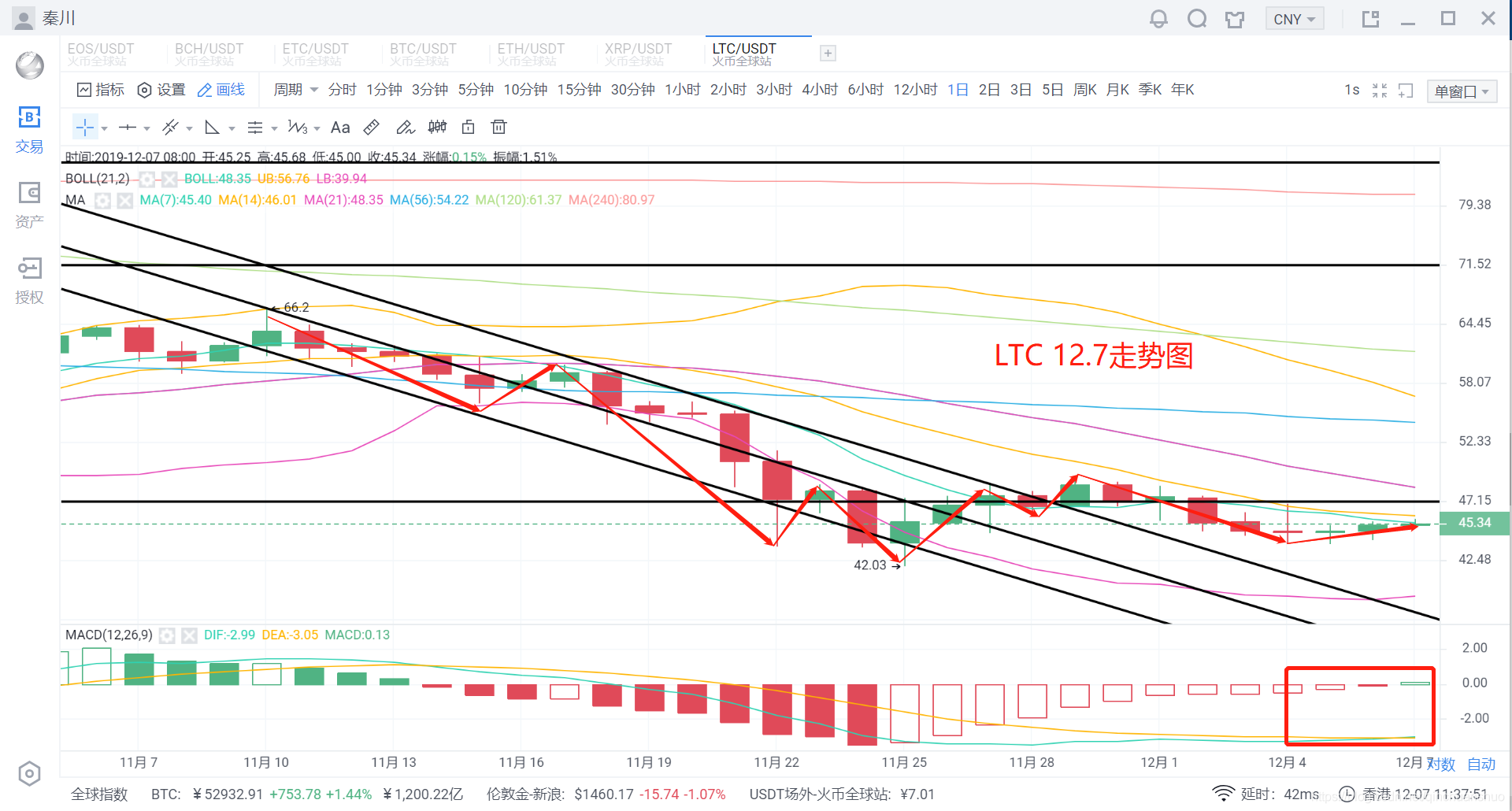Click the add chart window icon

coord(1406,91)
